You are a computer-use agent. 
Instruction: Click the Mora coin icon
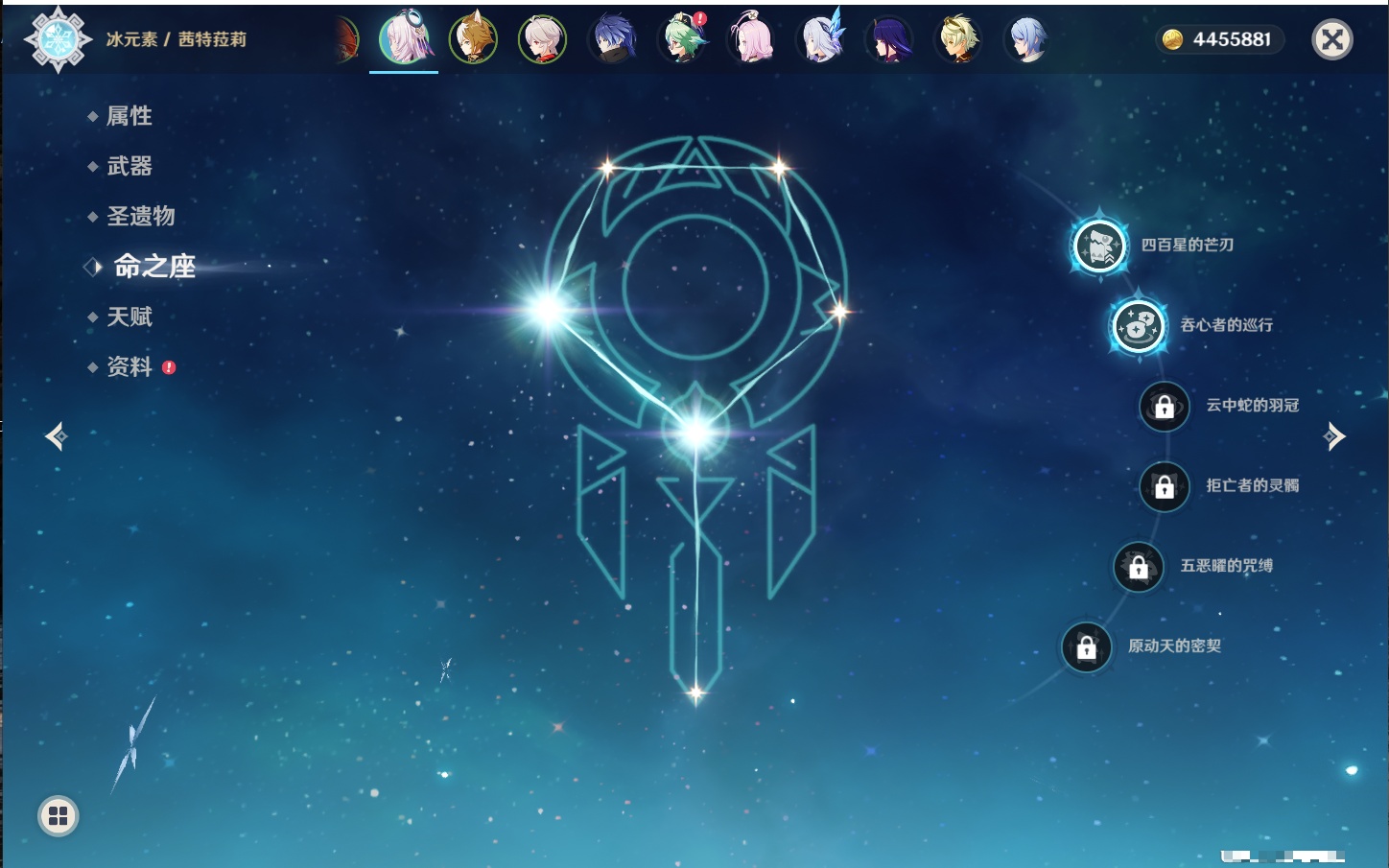(x=1172, y=39)
